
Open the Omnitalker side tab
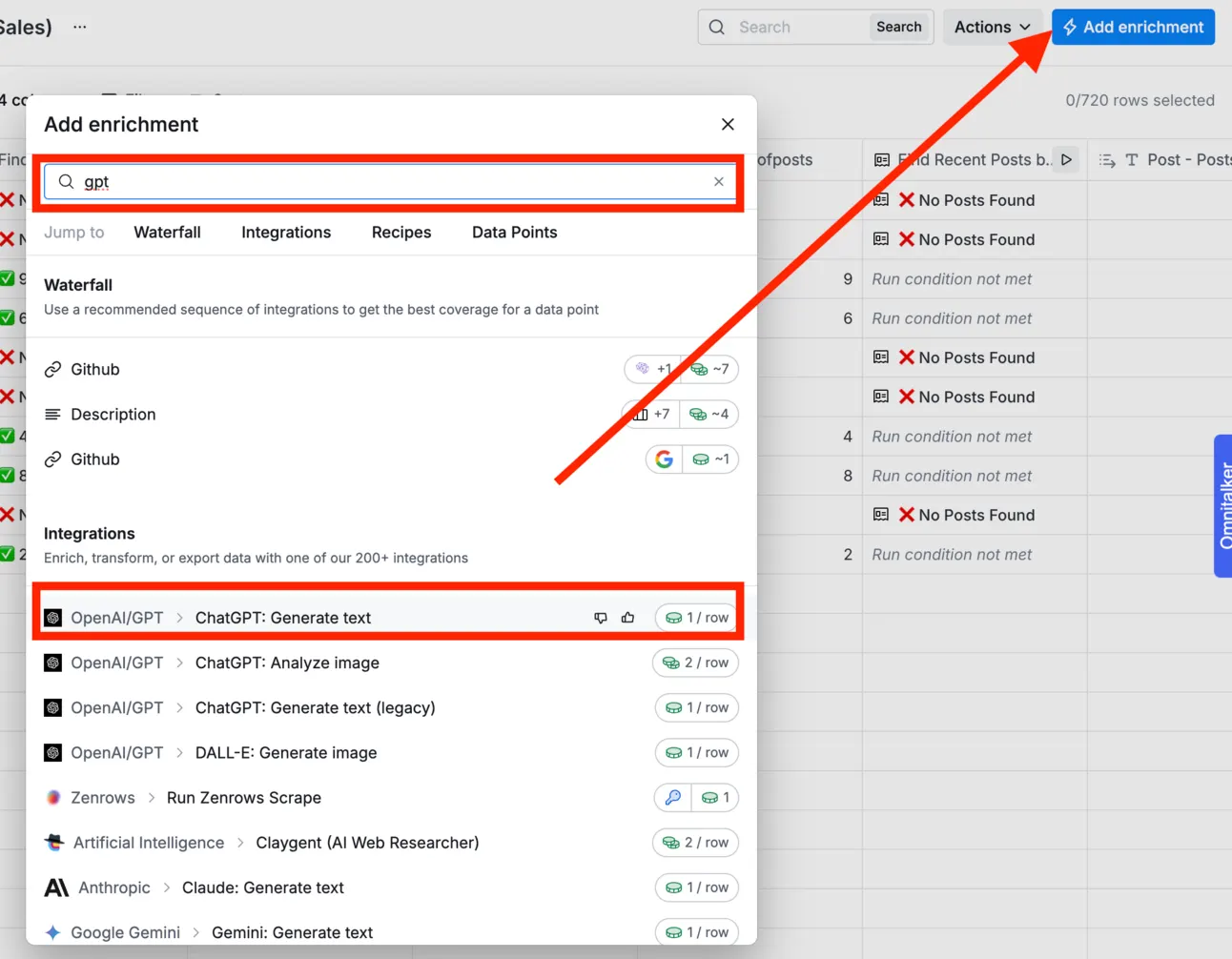(x=1223, y=505)
